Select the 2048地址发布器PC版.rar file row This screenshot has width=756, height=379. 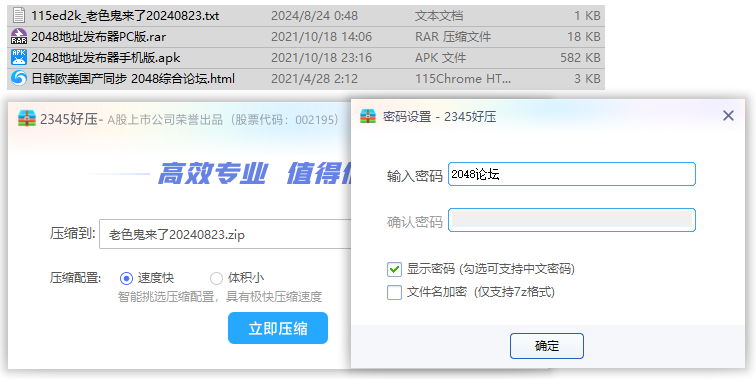[x=306, y=37]
